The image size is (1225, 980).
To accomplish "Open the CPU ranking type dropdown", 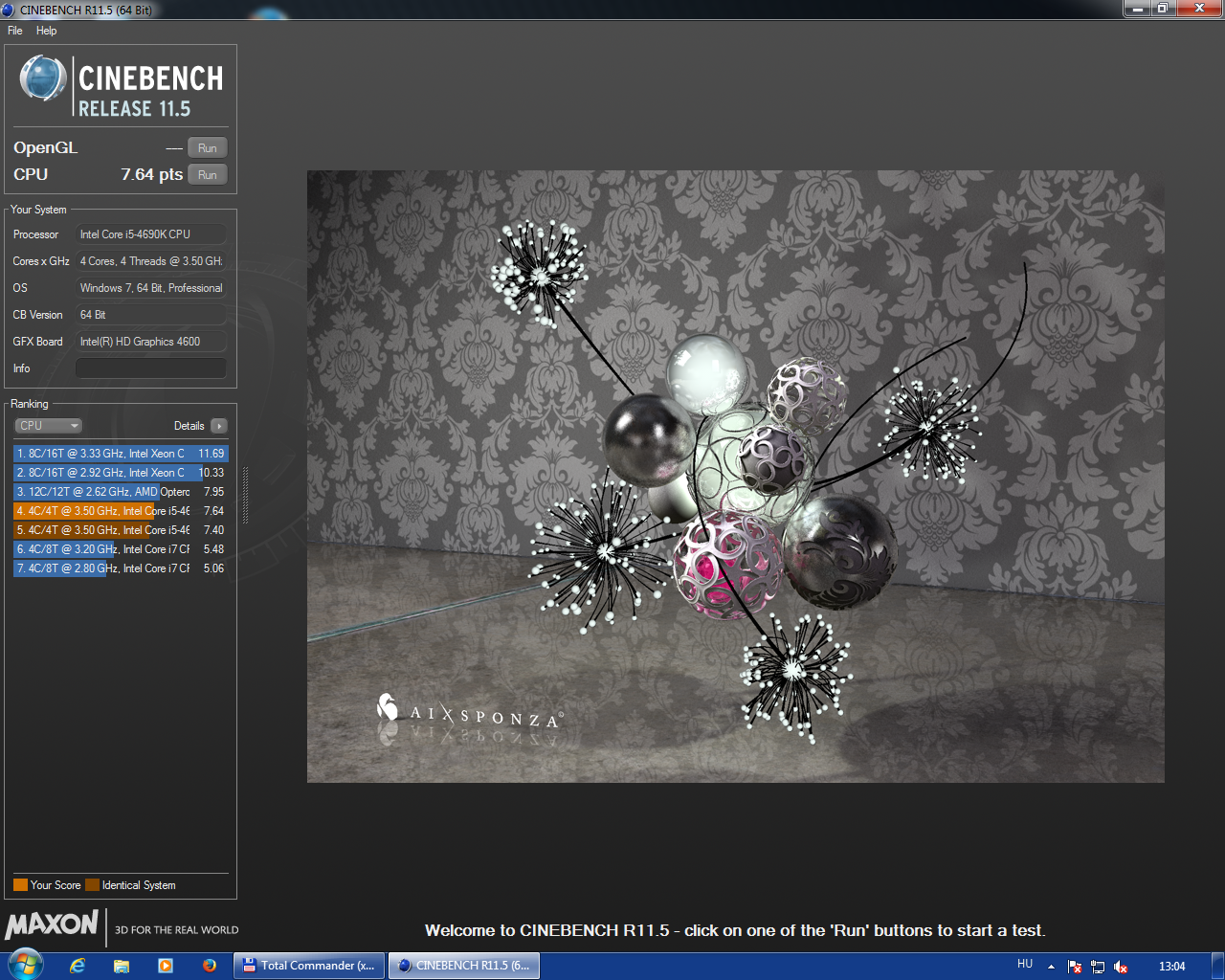I will pyautogui.click(x=48, y=426).
